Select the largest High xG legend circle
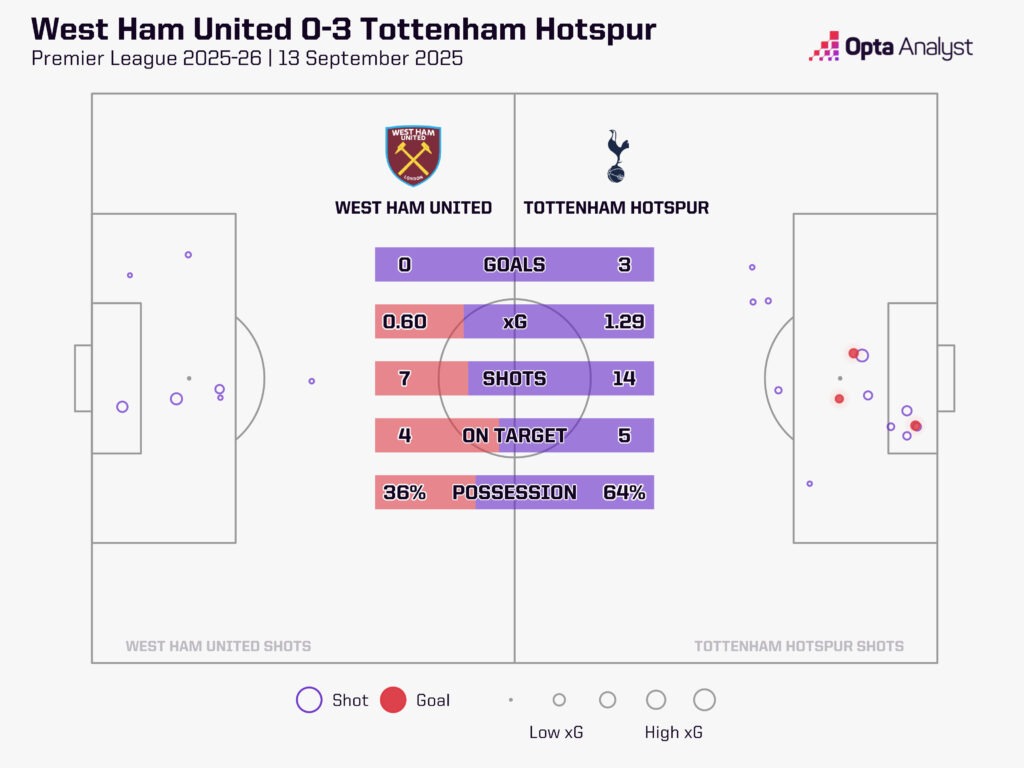This screenshot has height=768, width=1024. pyautogui.click(x=704, y=700)
